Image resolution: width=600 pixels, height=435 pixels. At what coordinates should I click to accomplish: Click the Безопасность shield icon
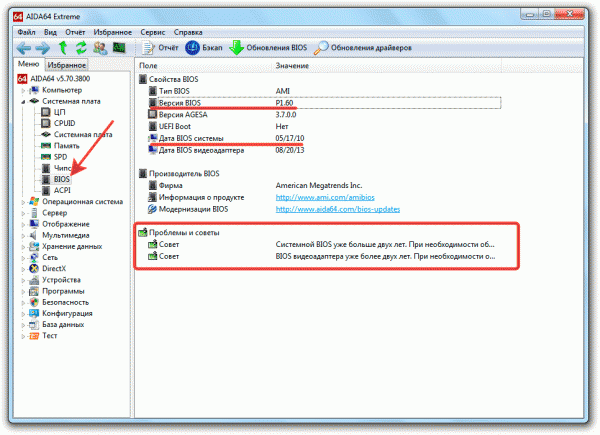click(34, 302)
